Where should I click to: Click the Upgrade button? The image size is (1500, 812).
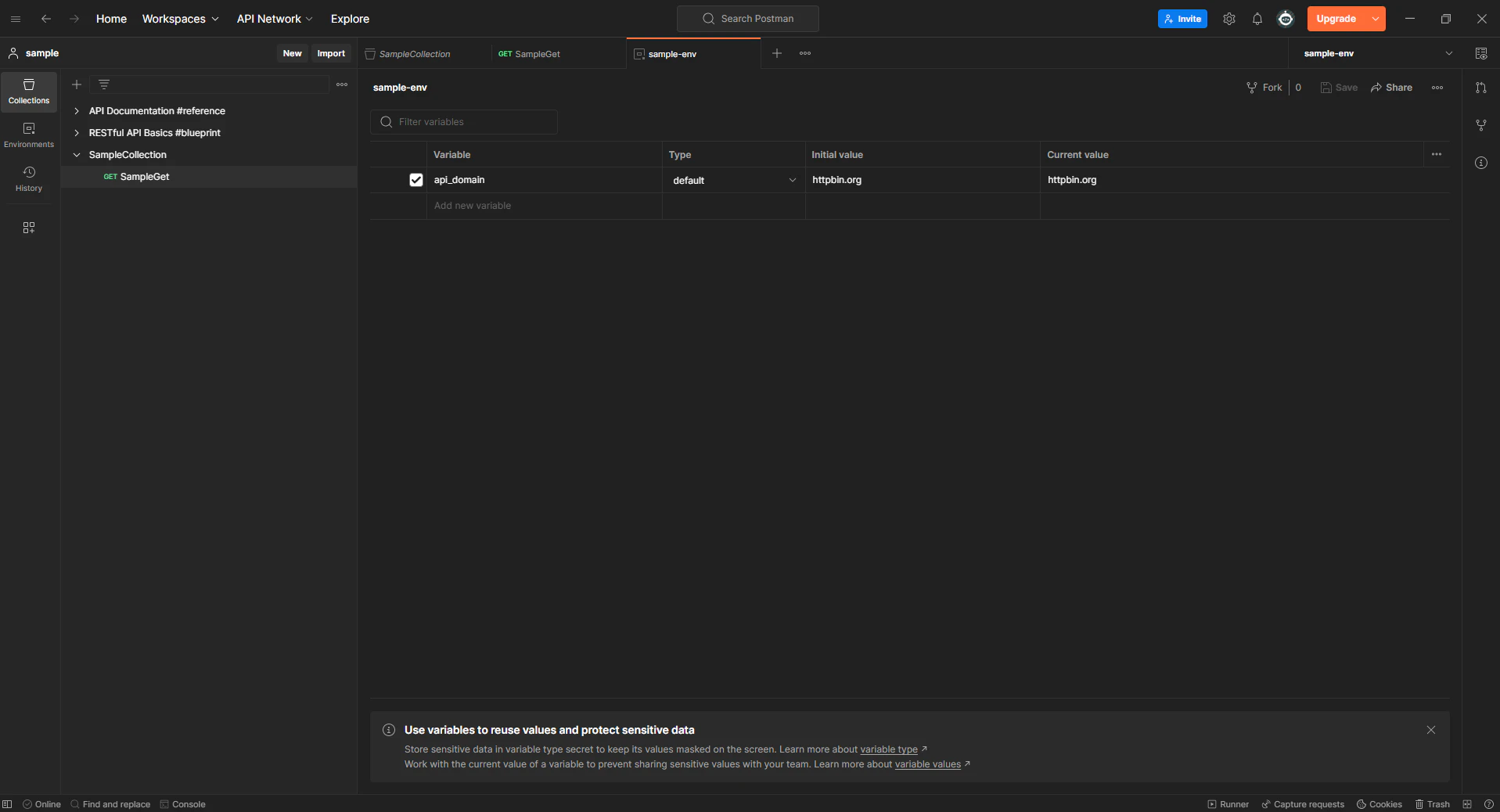coord(1336,19)
